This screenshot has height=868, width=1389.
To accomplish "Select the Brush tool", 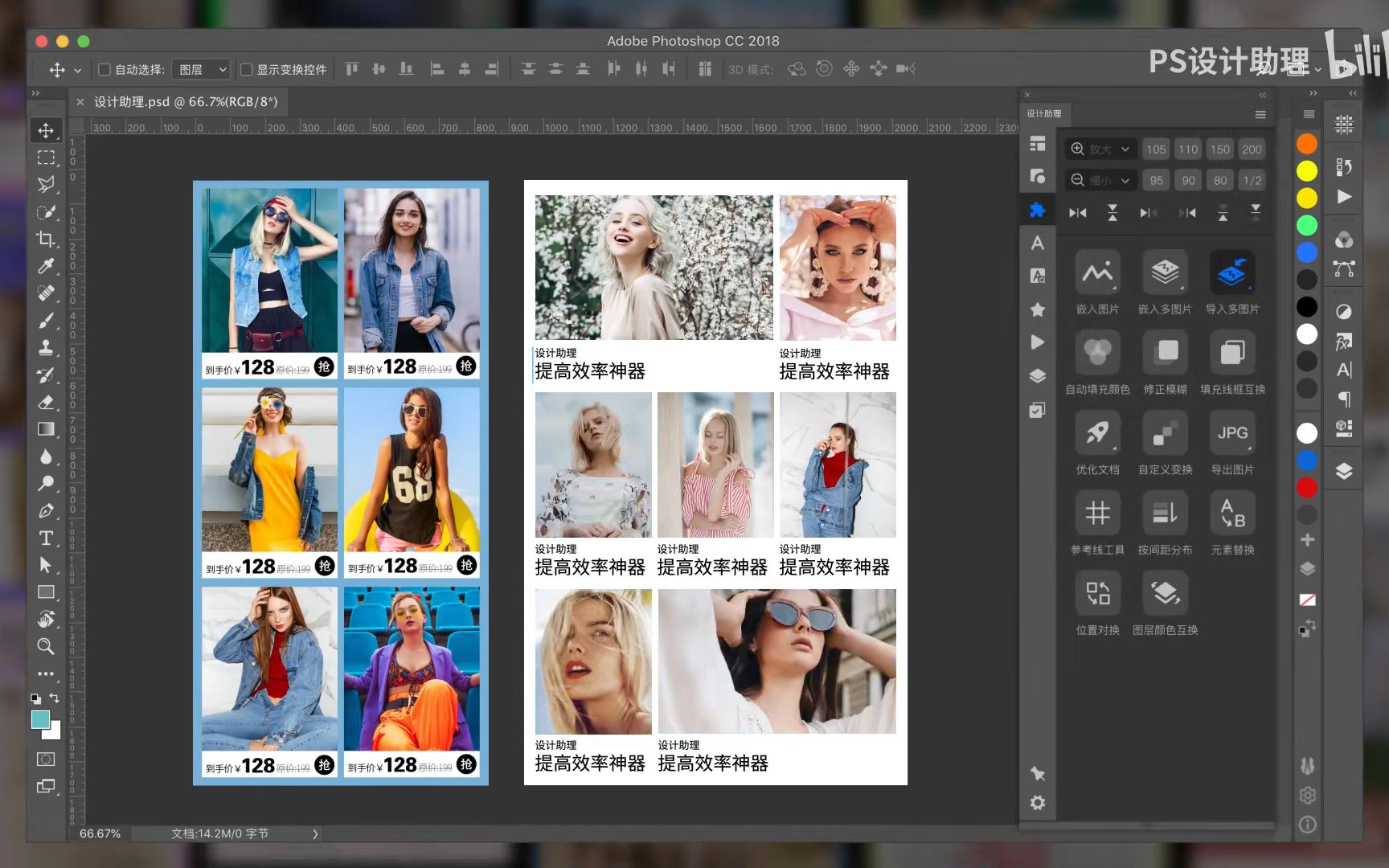I will tap(46, 321).
